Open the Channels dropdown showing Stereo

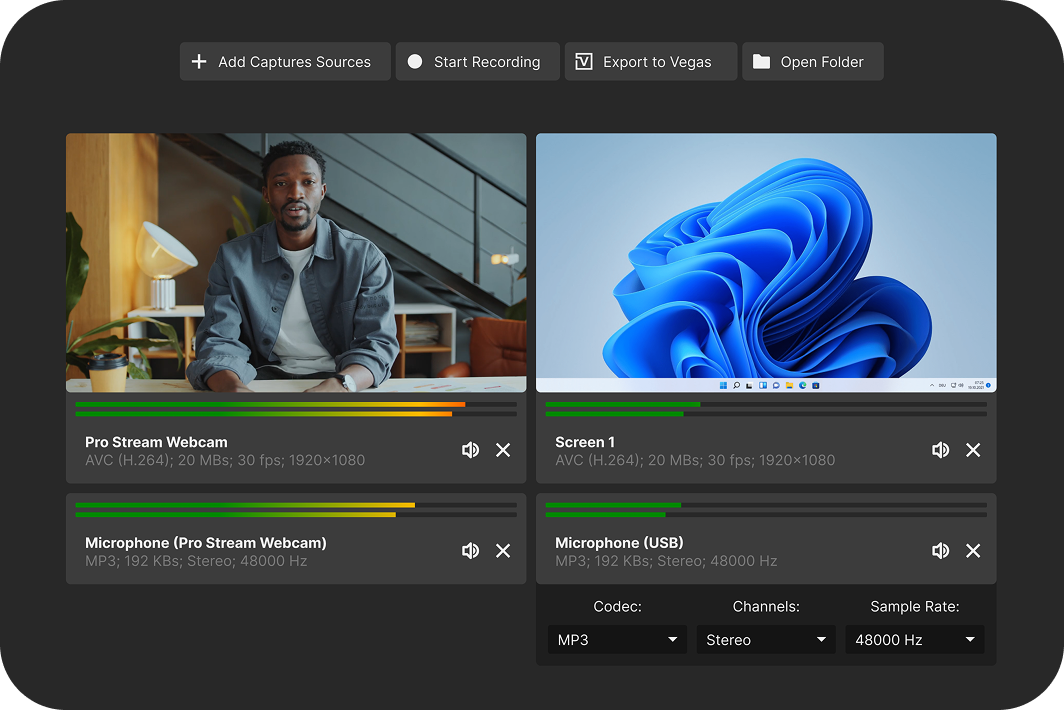click(766, 639)
